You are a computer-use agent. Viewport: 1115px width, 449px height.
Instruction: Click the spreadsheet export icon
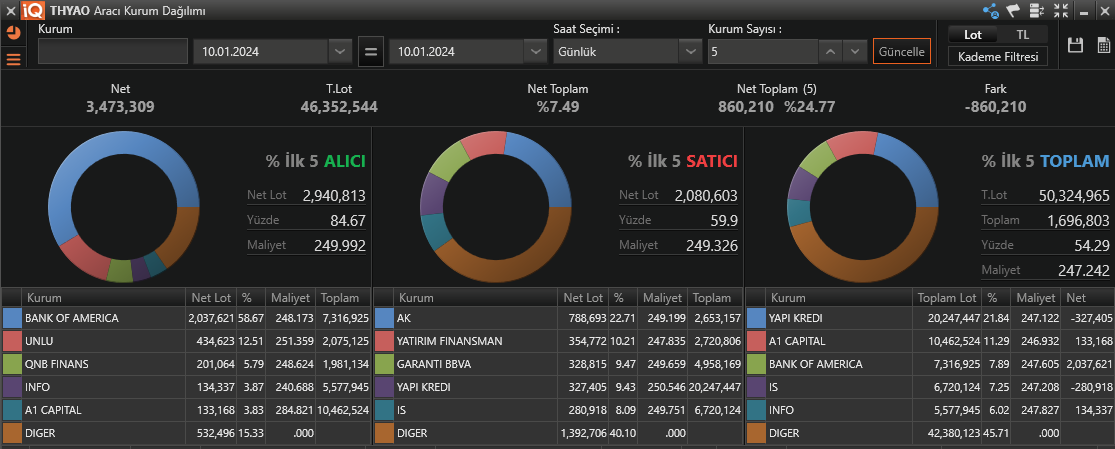pyautogui.click(x=1104, y=46)
